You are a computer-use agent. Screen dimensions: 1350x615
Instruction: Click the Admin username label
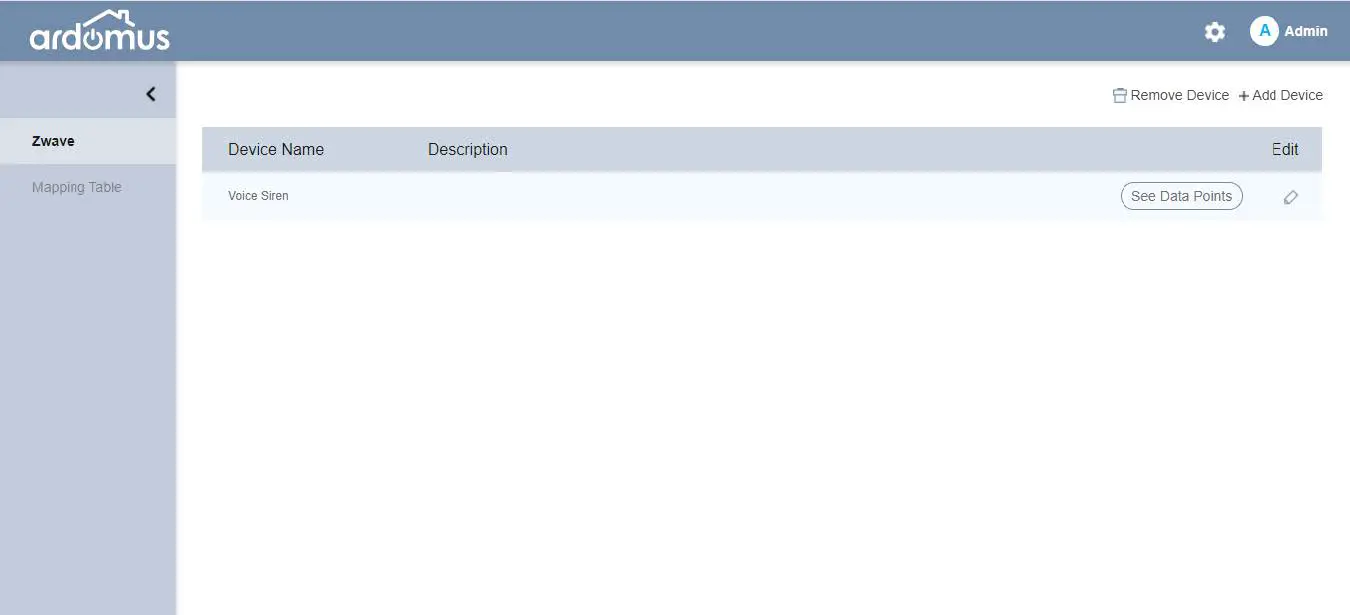[x=1306, y=31]
